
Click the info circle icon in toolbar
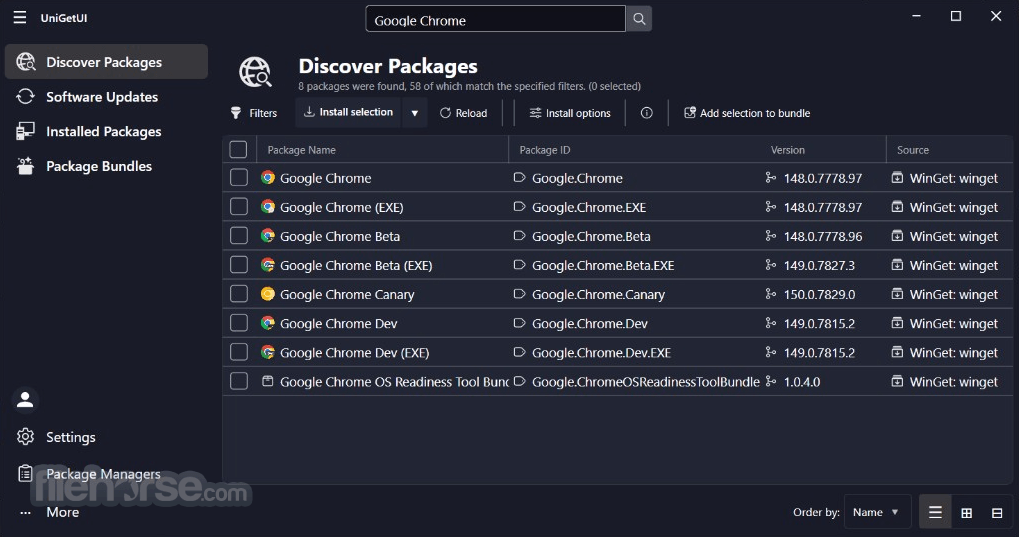[647, 112]
